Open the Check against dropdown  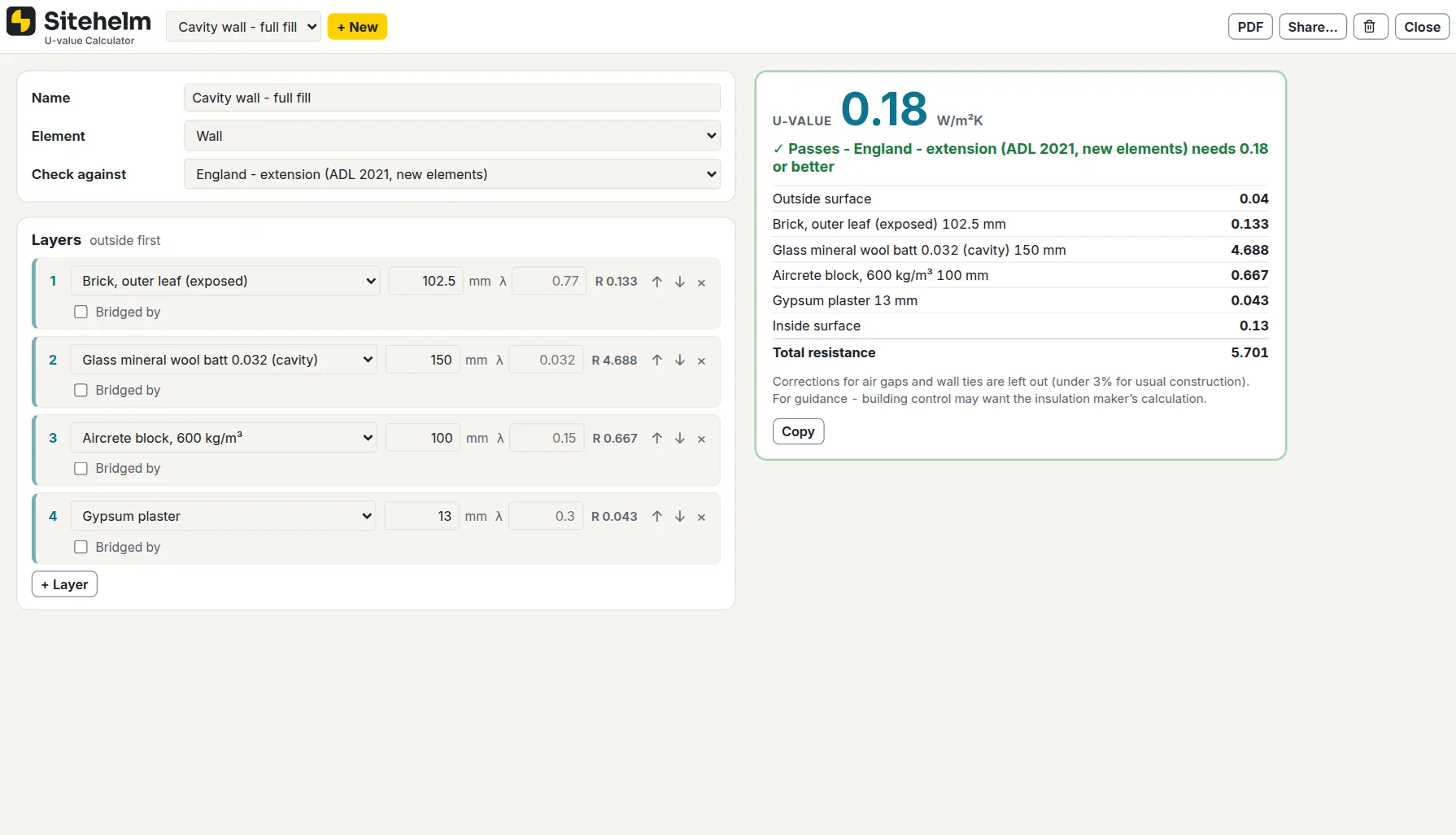tap(452, 174)
